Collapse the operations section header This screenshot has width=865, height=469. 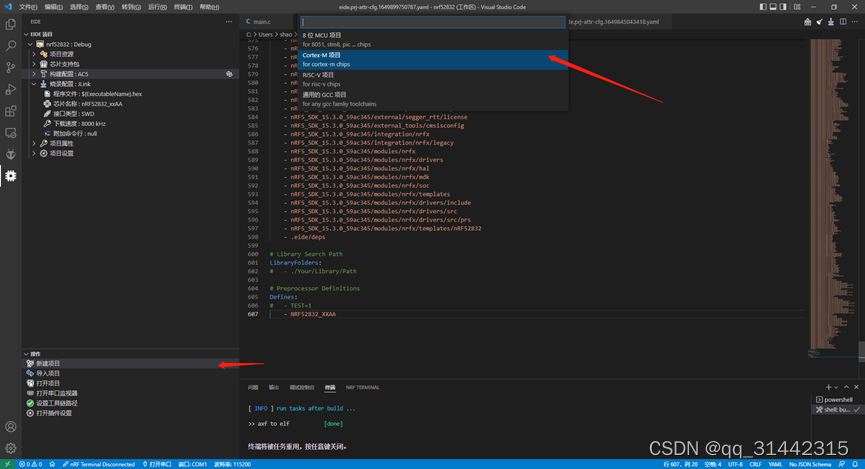pyautogui.click(x=130, y=354)
